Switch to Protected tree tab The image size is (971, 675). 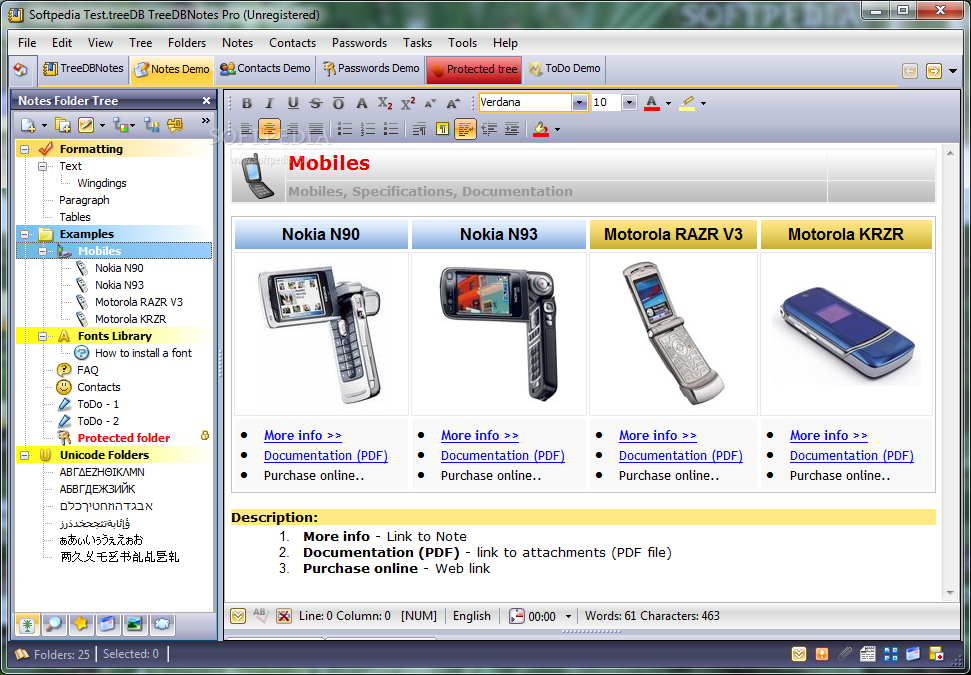(x=474, y=69)
